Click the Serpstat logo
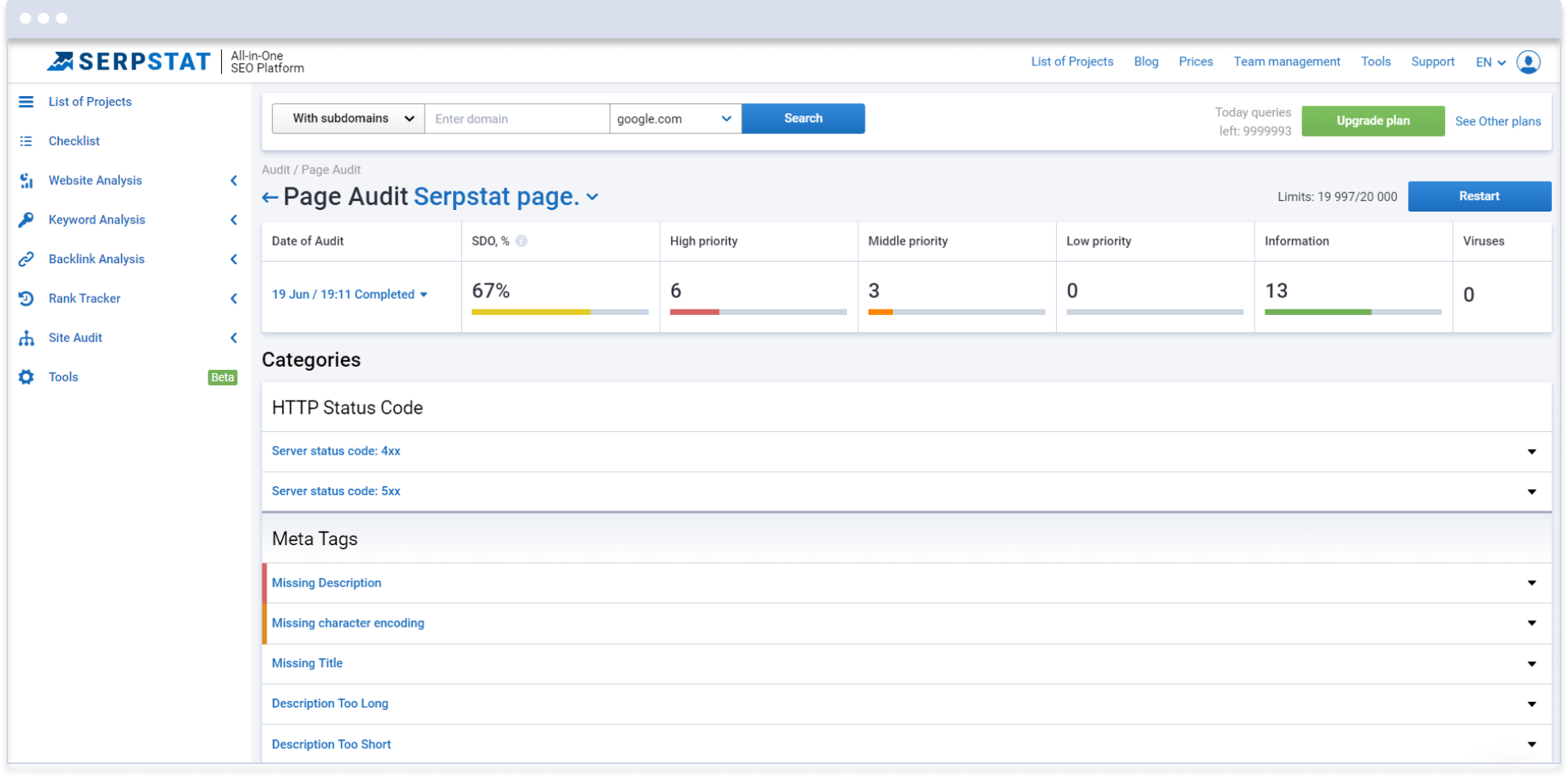The width and height of the screenshot is (1568, 777). click(129, 61)
